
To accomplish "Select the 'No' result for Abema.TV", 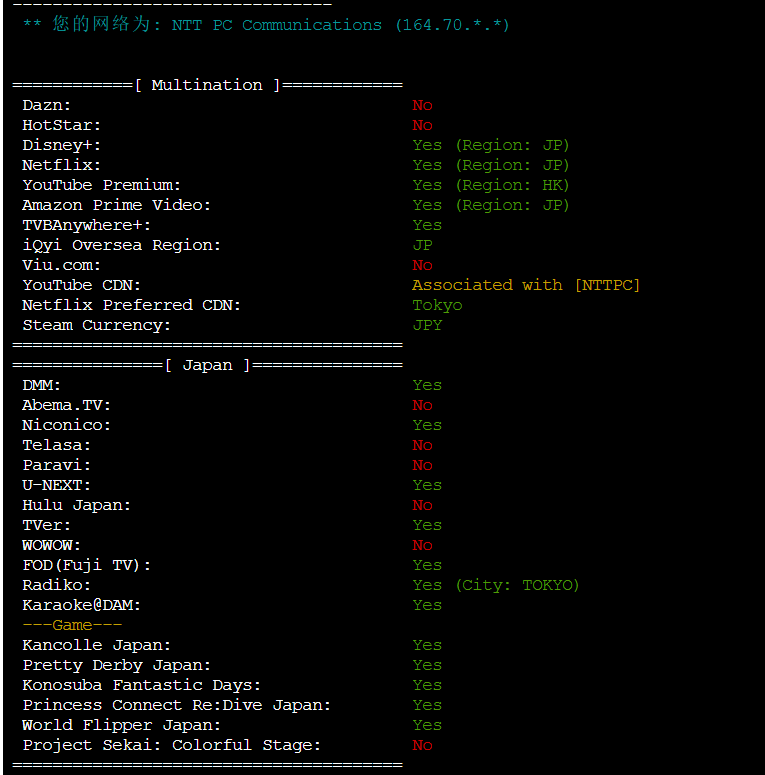I will tap(423, 405).
